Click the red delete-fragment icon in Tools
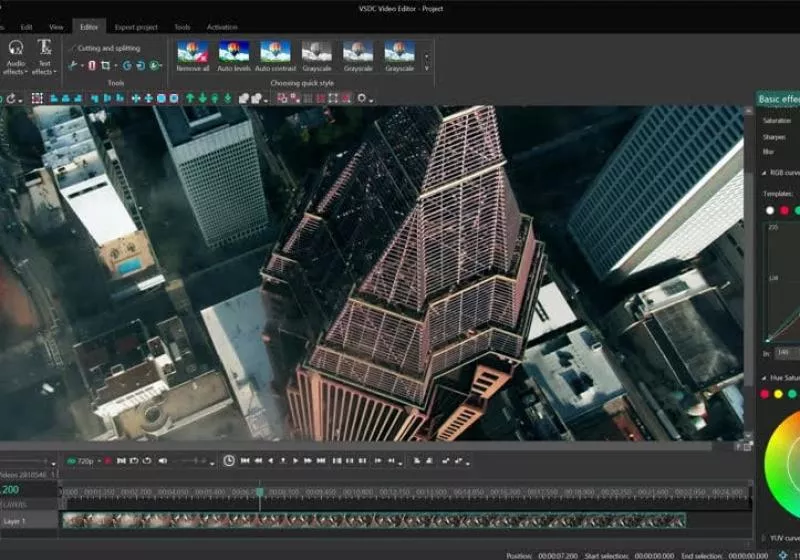 [x=92, y=65]
